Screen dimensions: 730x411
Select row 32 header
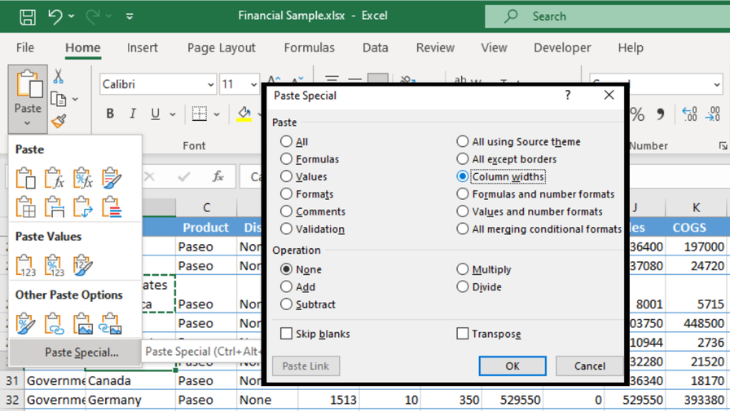pos(12,400)
